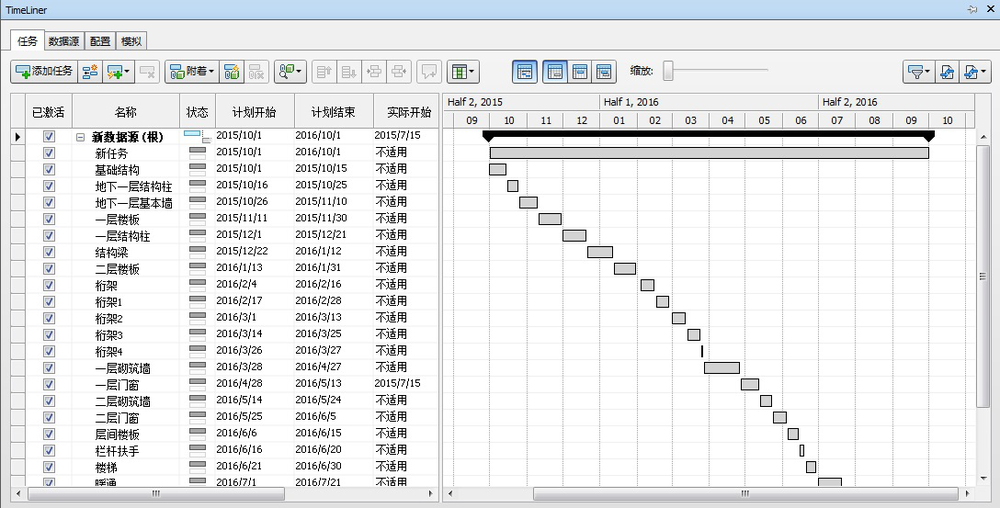
Task: Open the 附着 attach dropdown
Action: coord(192,72)
